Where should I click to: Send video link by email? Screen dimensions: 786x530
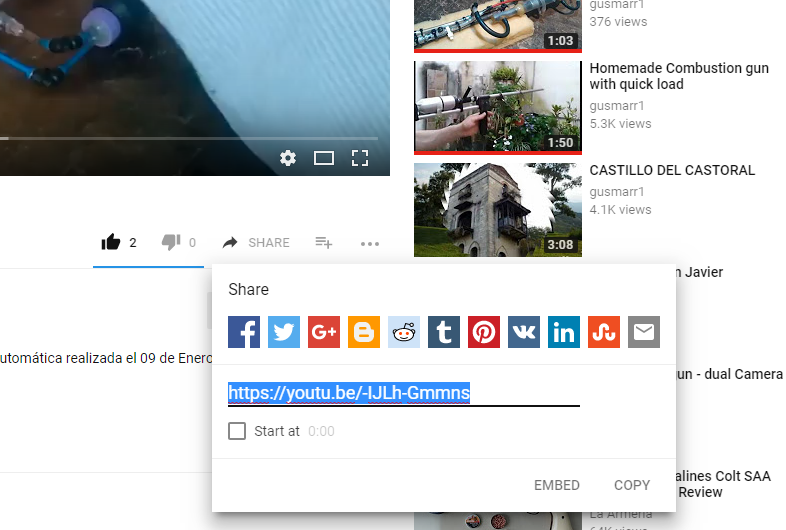point(644,332)
